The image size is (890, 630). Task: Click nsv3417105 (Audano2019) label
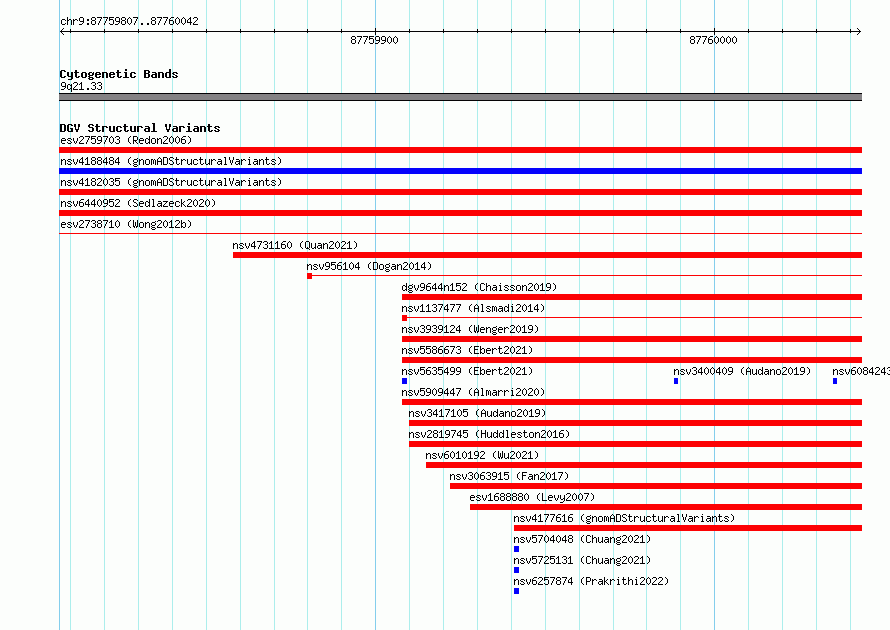pyautogui.click(x=477, y=413)
